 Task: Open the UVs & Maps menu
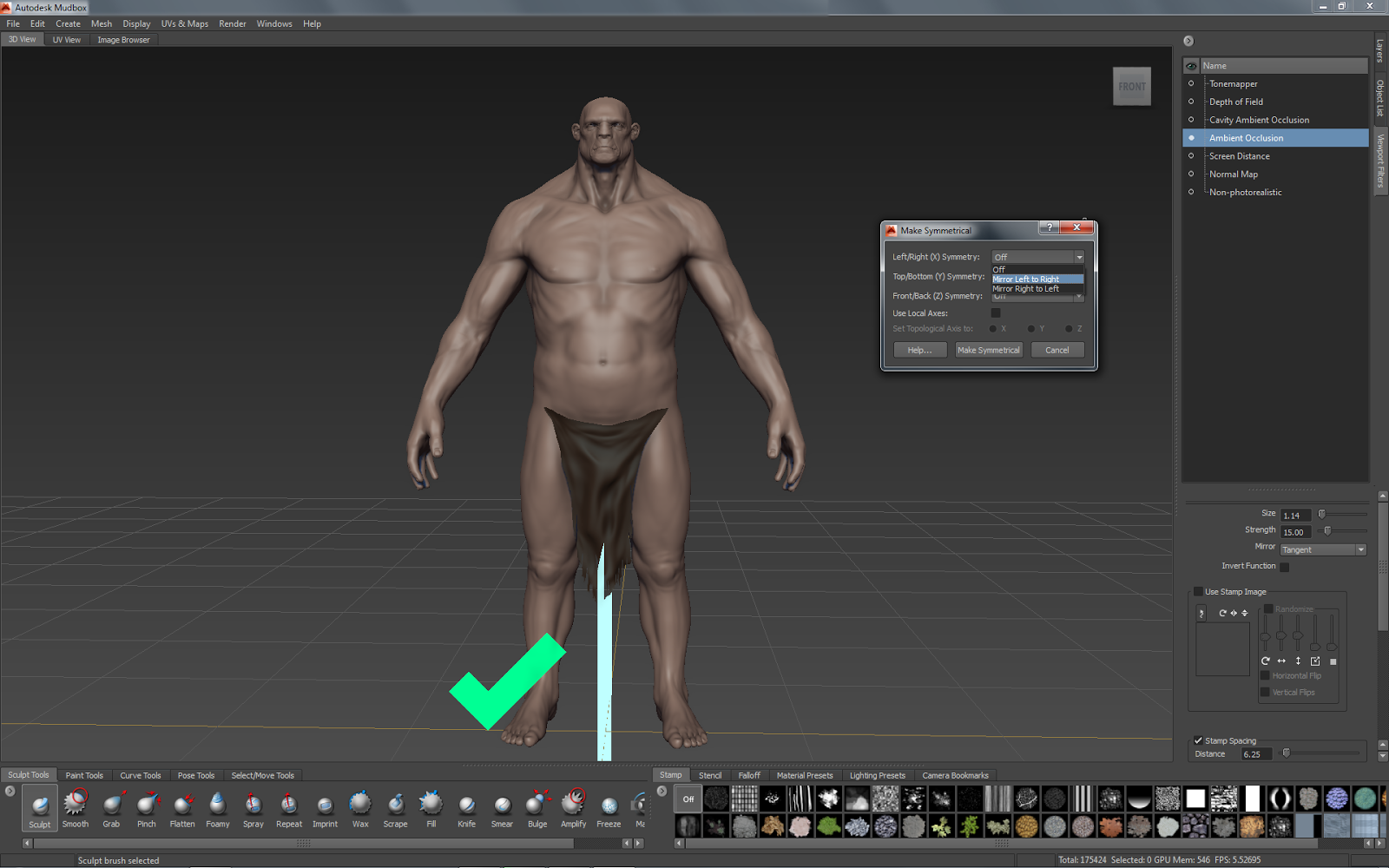point(184,23)
